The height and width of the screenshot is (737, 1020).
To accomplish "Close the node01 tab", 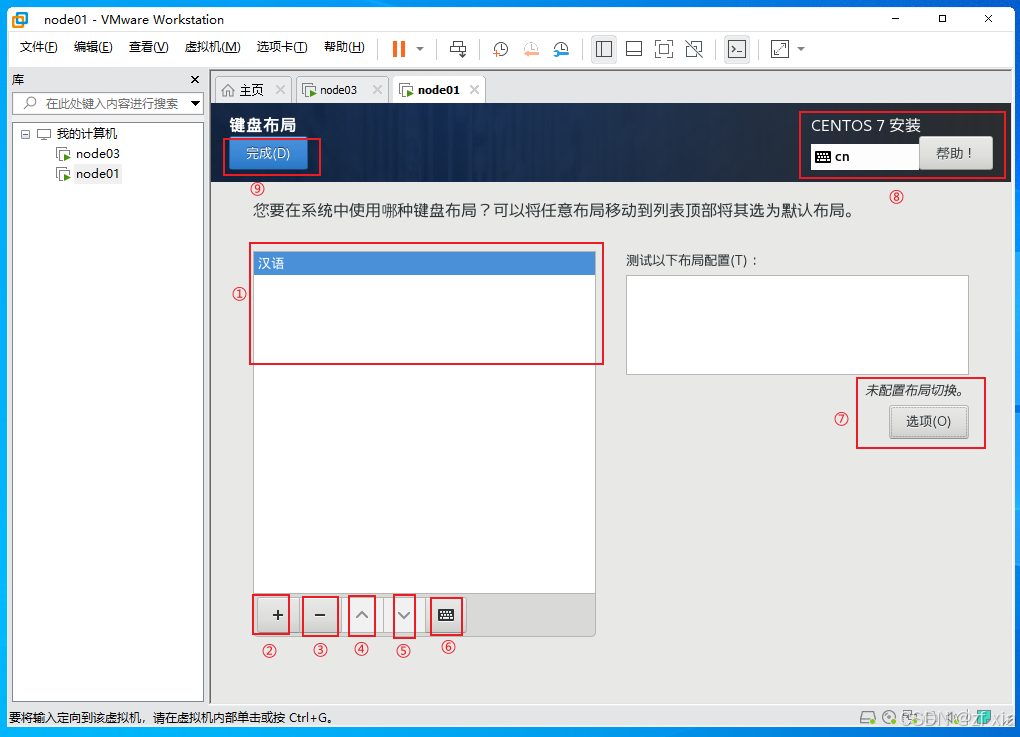I will click(475, 90).
